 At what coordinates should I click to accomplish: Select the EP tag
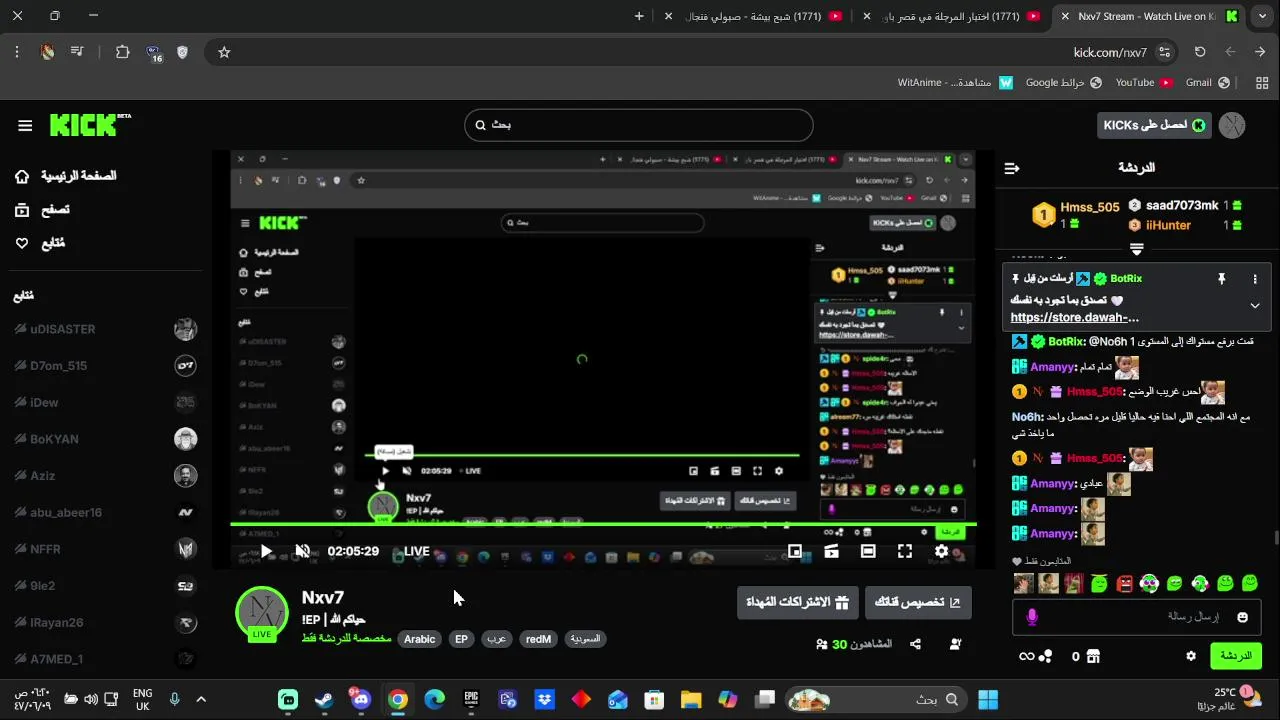coord(461,639)
